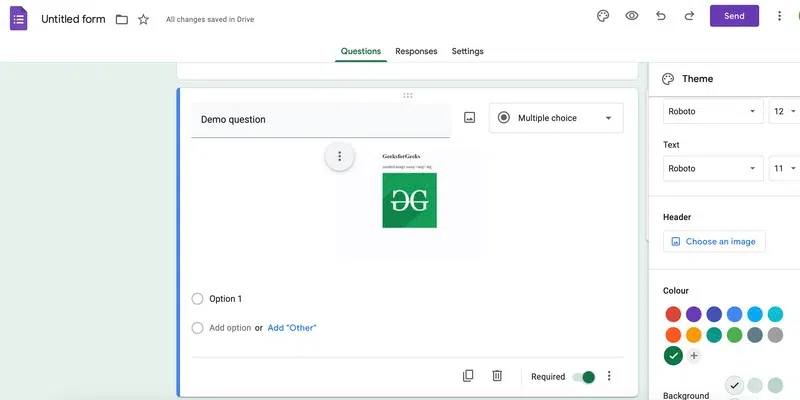Open question more options next to Required
Screen dimensions: 800x400
pos(609,376)
